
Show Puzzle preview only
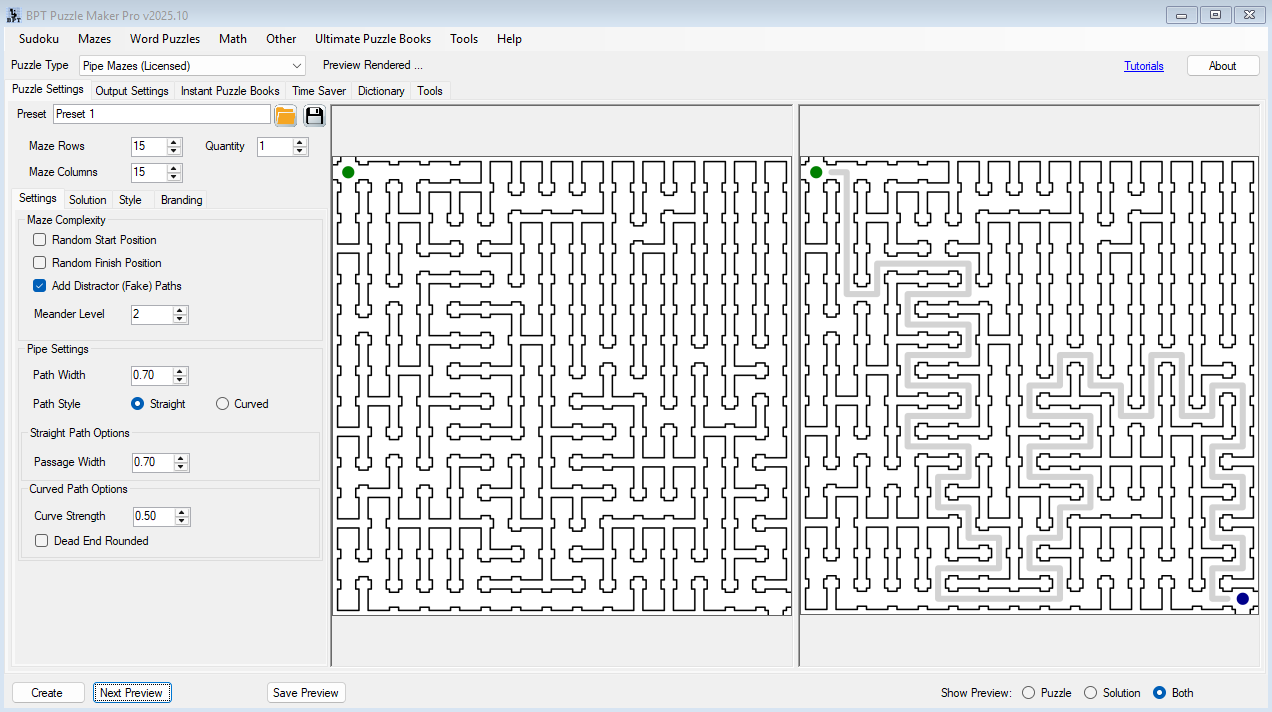(1029, 693)
